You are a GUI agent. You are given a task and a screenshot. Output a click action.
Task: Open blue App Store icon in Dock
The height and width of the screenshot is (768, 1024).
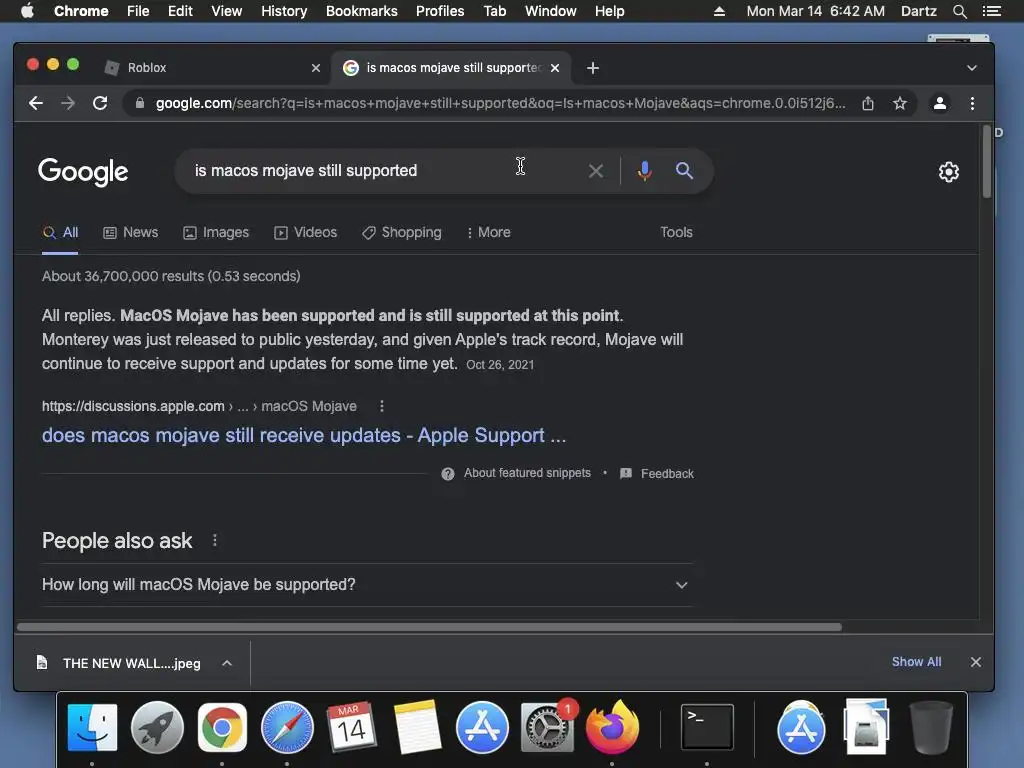pos(483,727)
